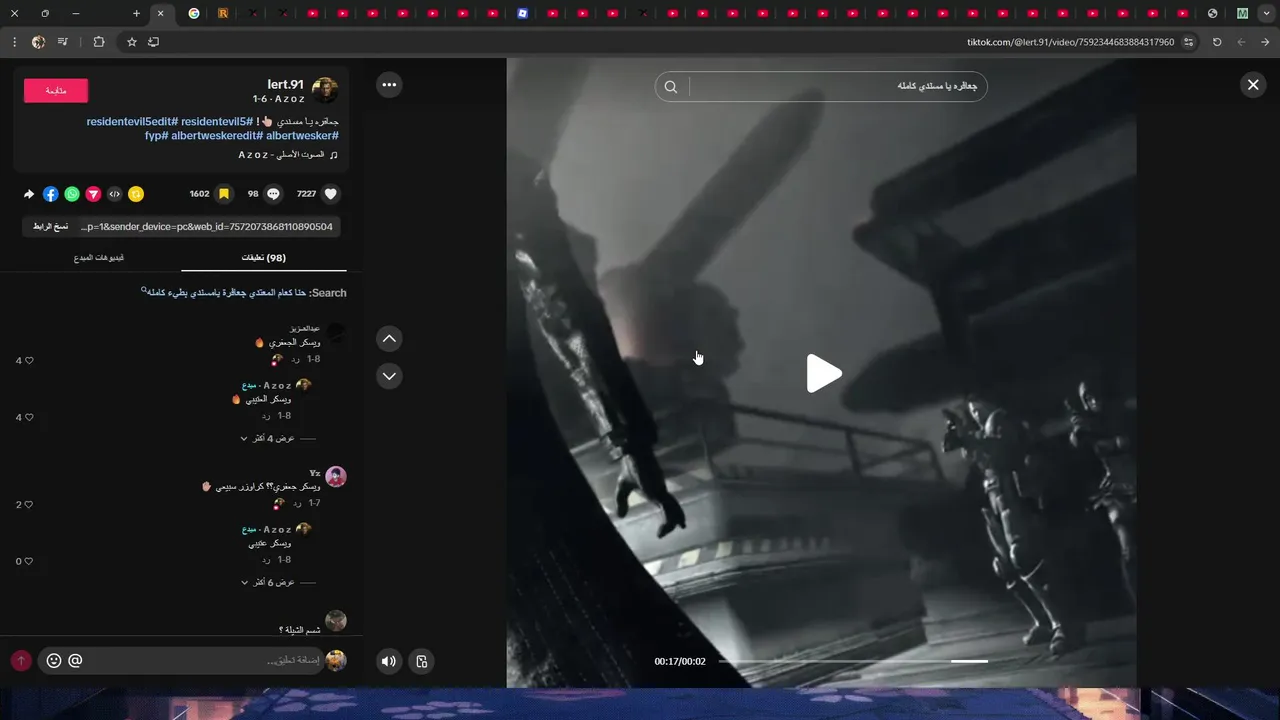The image size is (1280, 720).
Task: Copy the video link with the copy link button
Action: pos(50,227)
